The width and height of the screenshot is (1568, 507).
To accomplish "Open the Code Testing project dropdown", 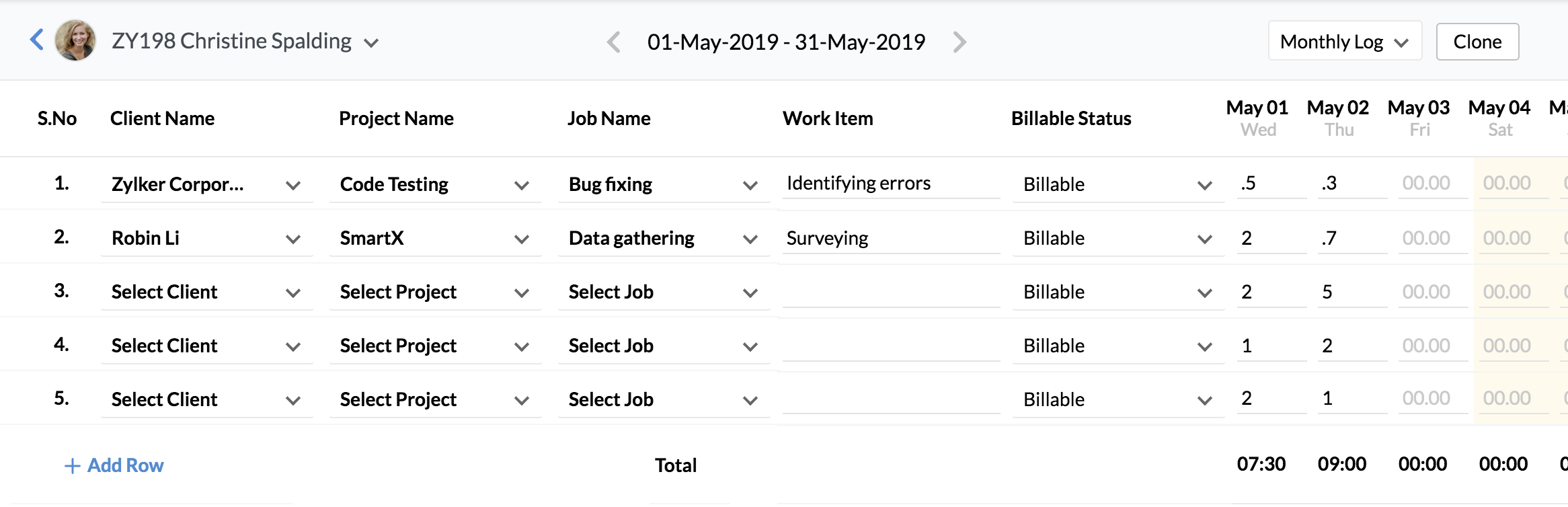I will (x=435, y=185).
